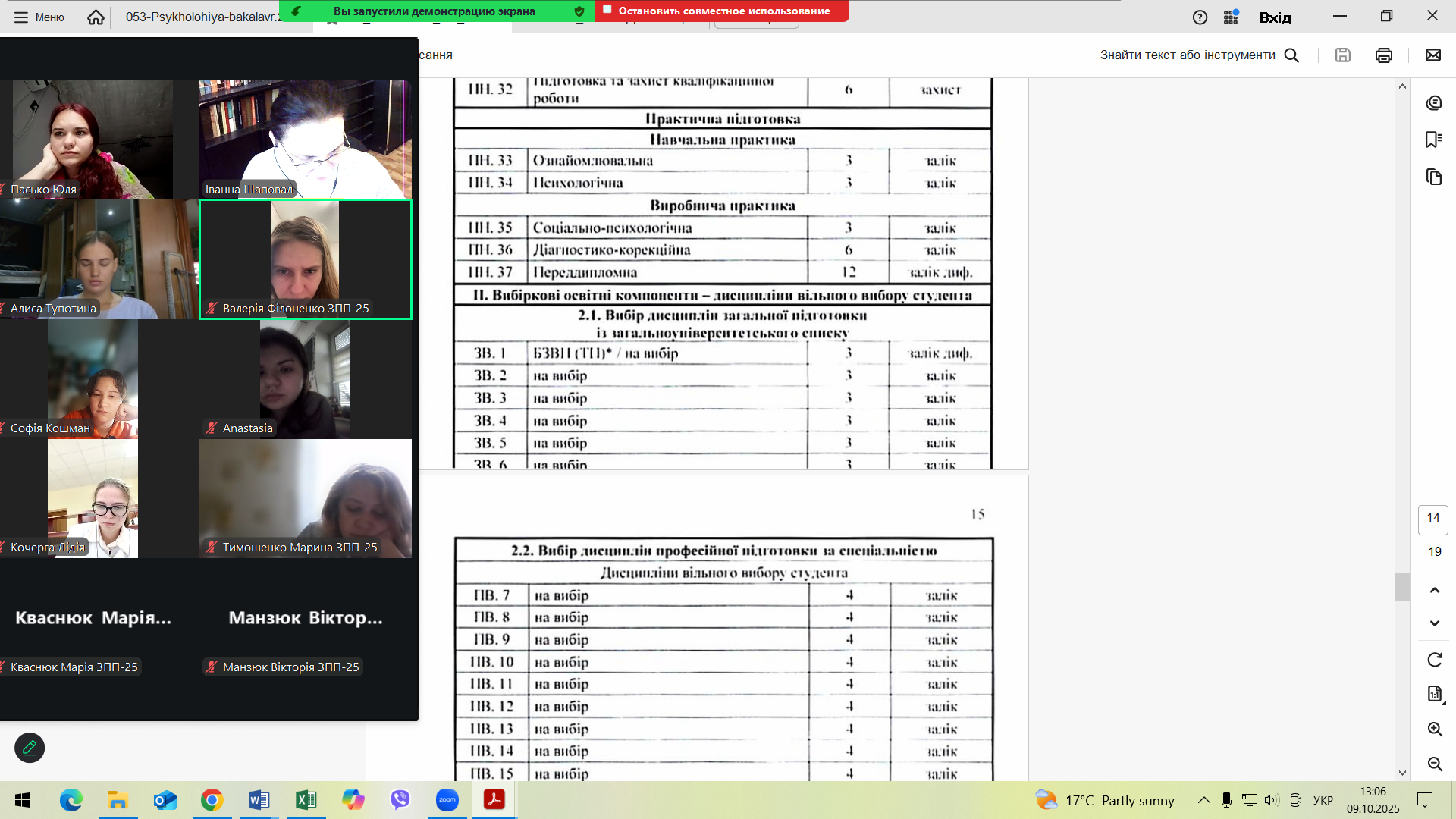
Task: Click the current page number 14 box
Action: [x=1432, y=518]
